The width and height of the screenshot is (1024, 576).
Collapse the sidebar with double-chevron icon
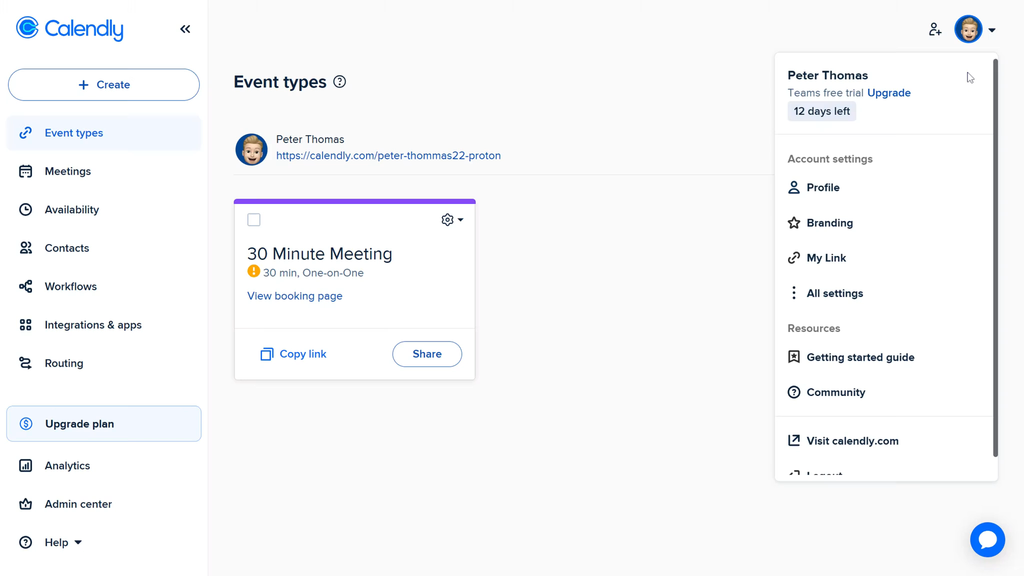pos(185,29)
